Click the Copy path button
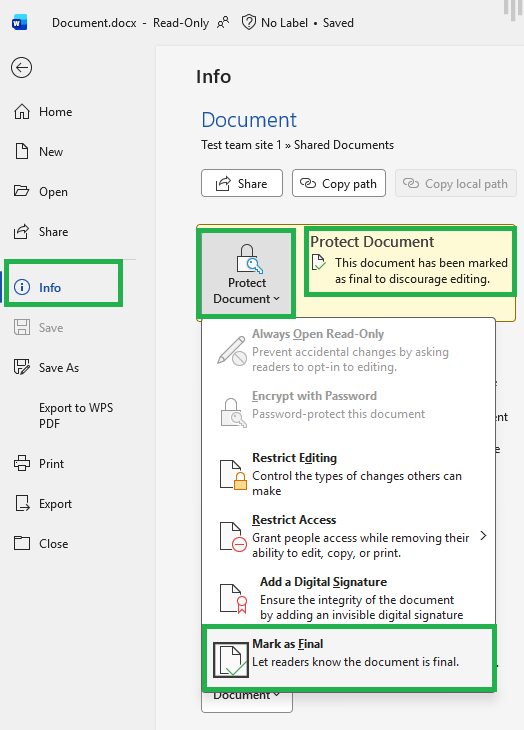The width and height of the screenshot is (524, 730). pos(339,183)
